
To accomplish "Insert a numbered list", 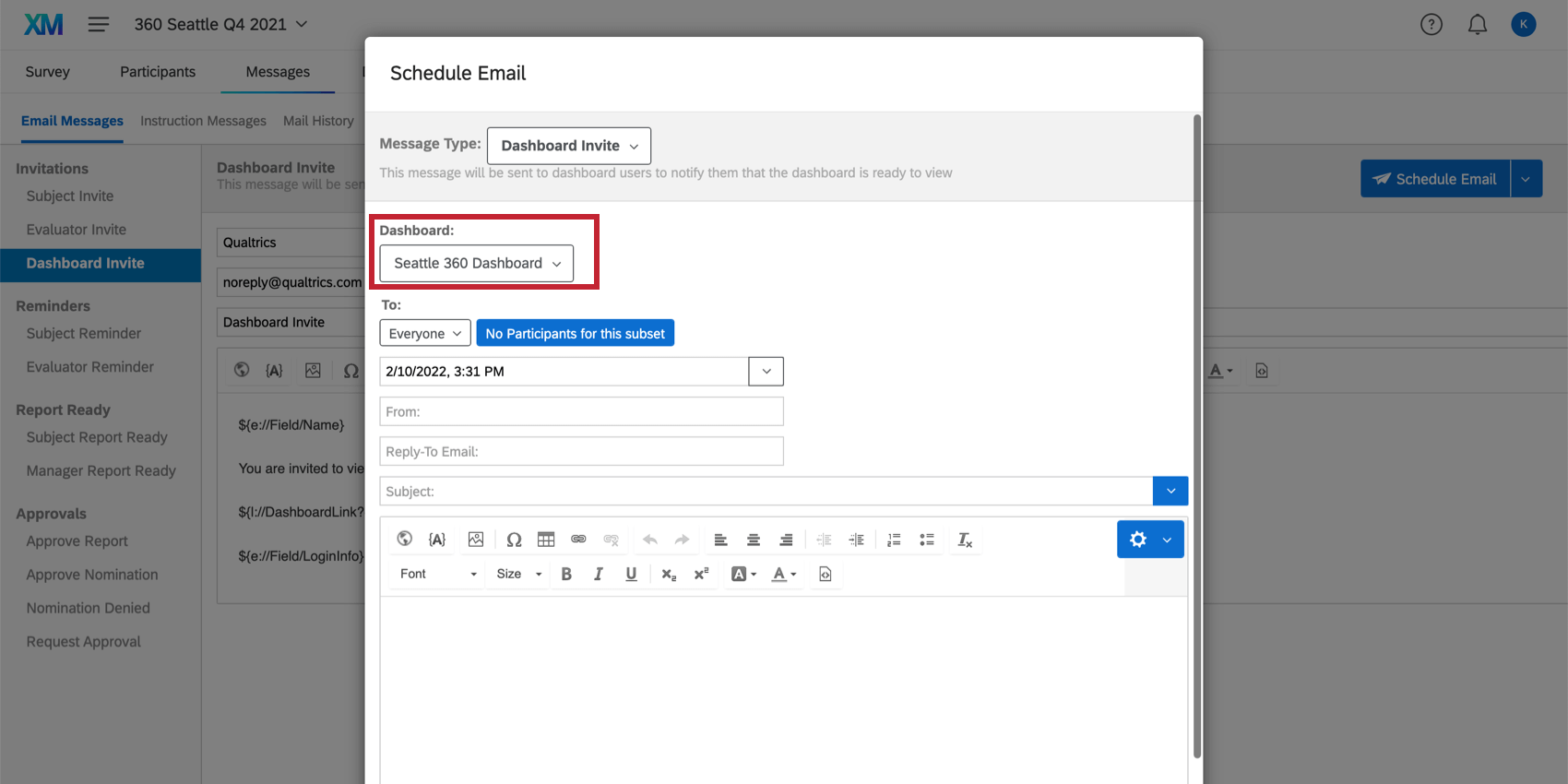I will (894, 540).
